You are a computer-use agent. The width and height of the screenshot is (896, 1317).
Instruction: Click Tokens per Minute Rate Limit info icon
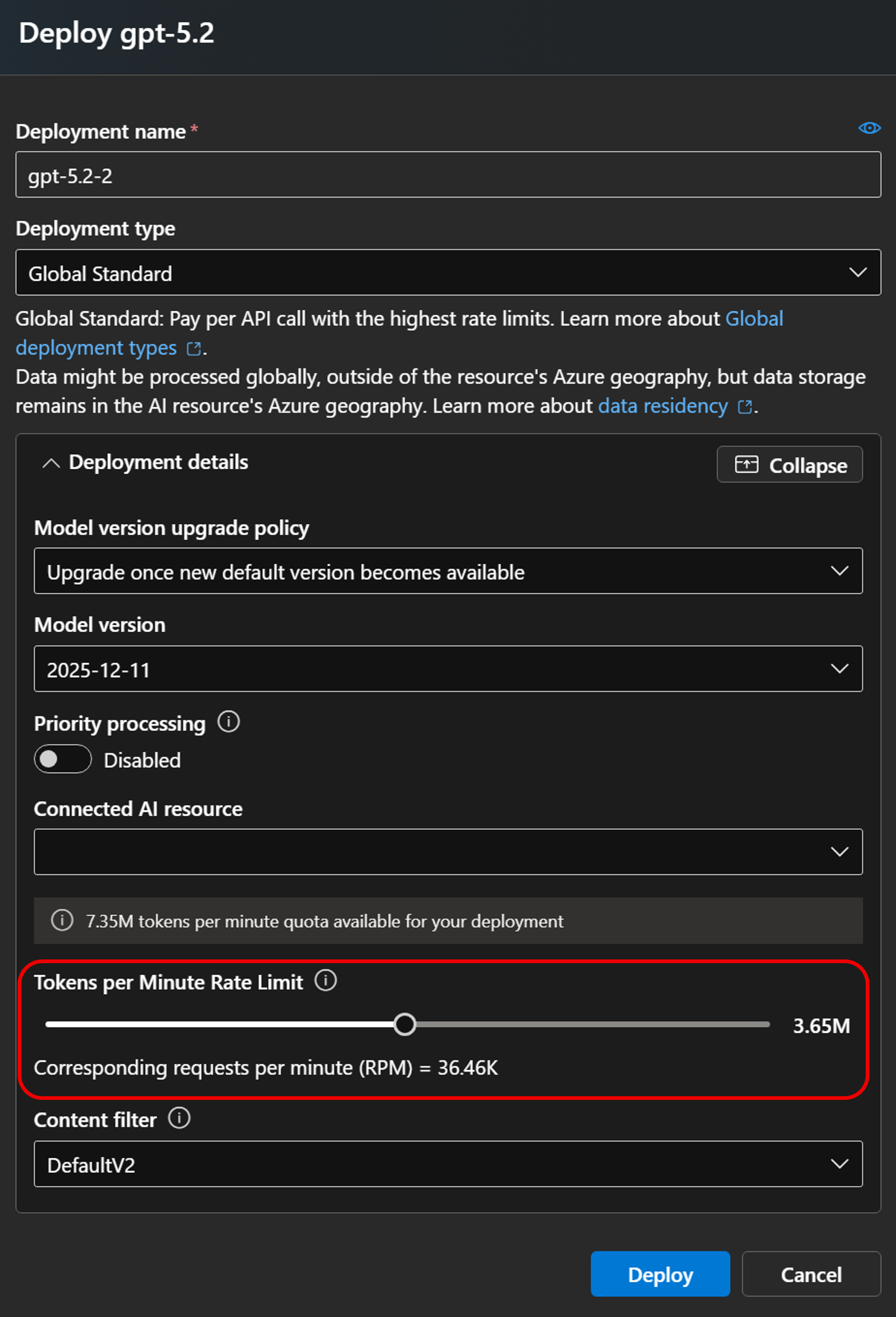[326, 980]
